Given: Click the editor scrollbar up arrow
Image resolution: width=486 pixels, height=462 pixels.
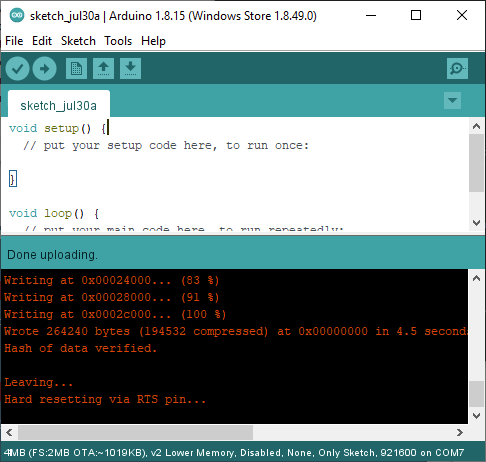Looking at the screenshot, I should coord(476,126).
